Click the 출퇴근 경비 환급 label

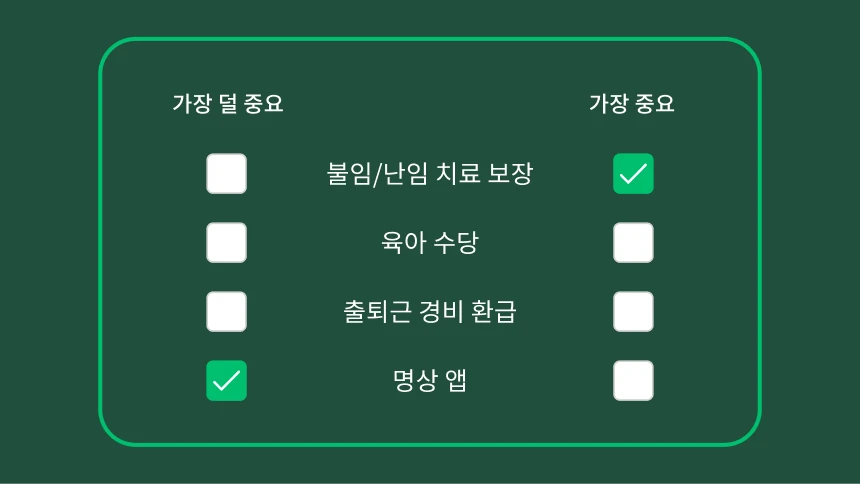(430, 312)
